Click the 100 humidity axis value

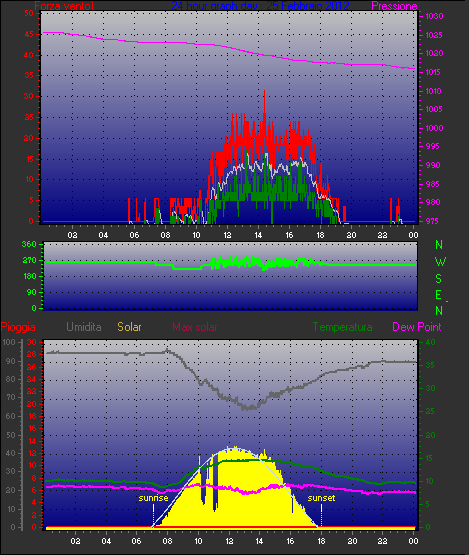pos(9,342)
